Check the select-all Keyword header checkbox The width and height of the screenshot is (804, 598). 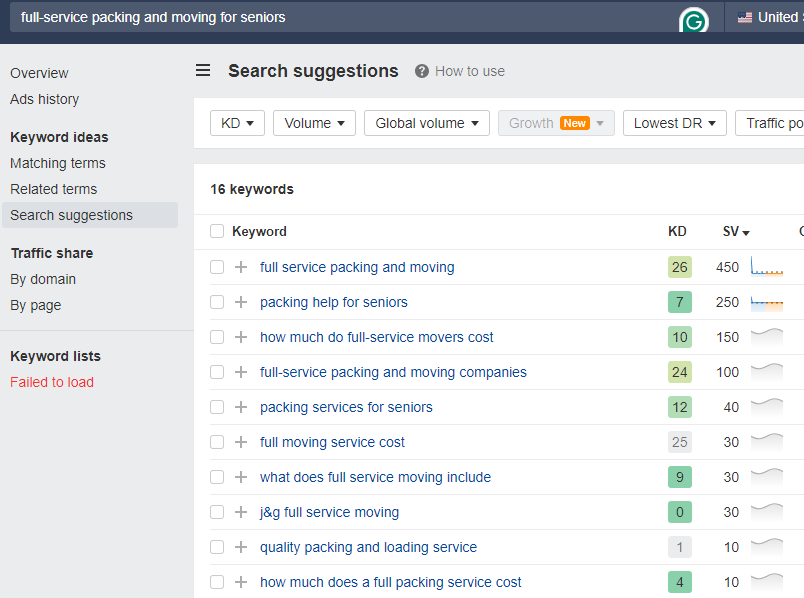tap(217, 232)
